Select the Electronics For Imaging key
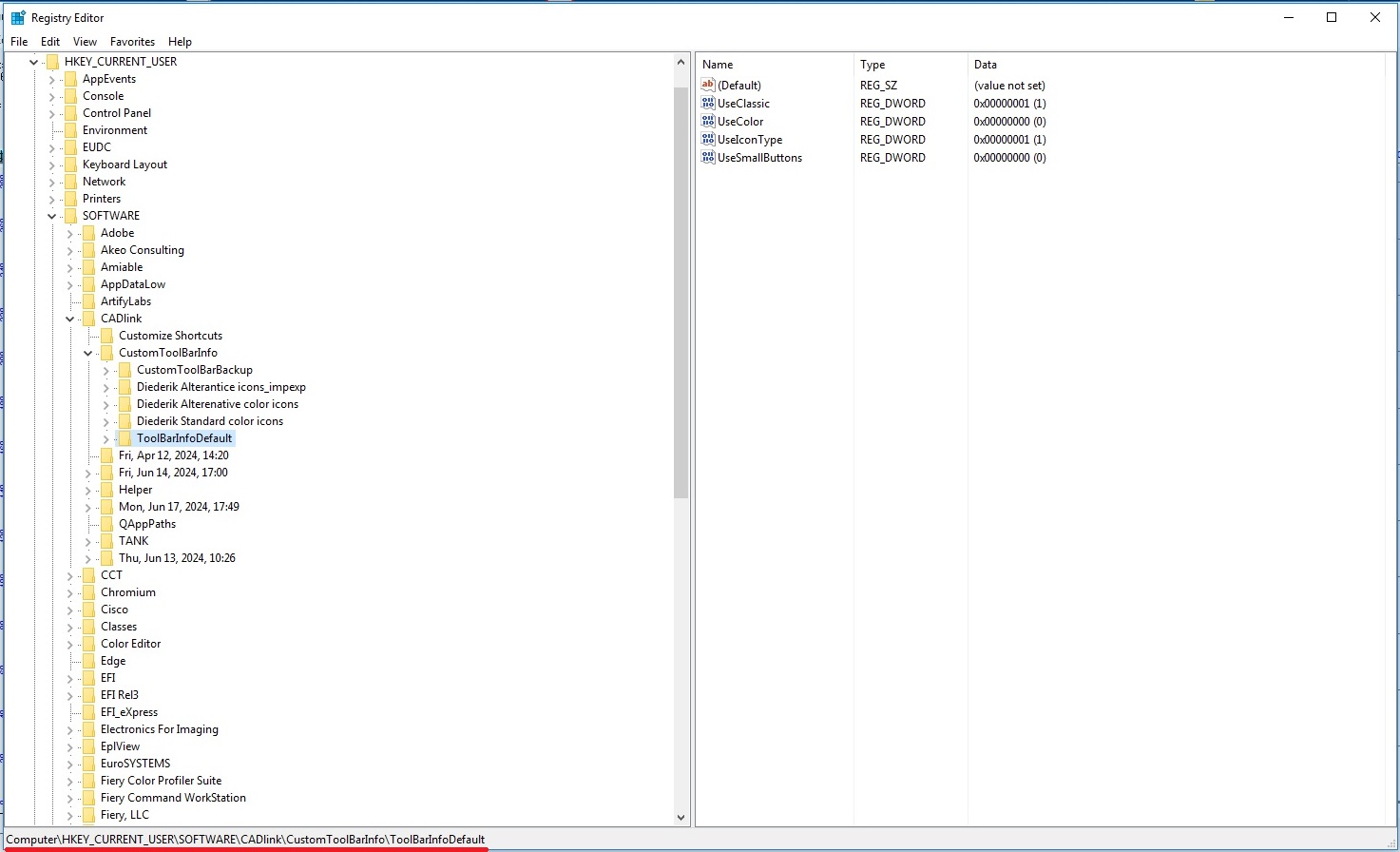The width and height of the screenshot is (1400, 852). pos(160,729)
